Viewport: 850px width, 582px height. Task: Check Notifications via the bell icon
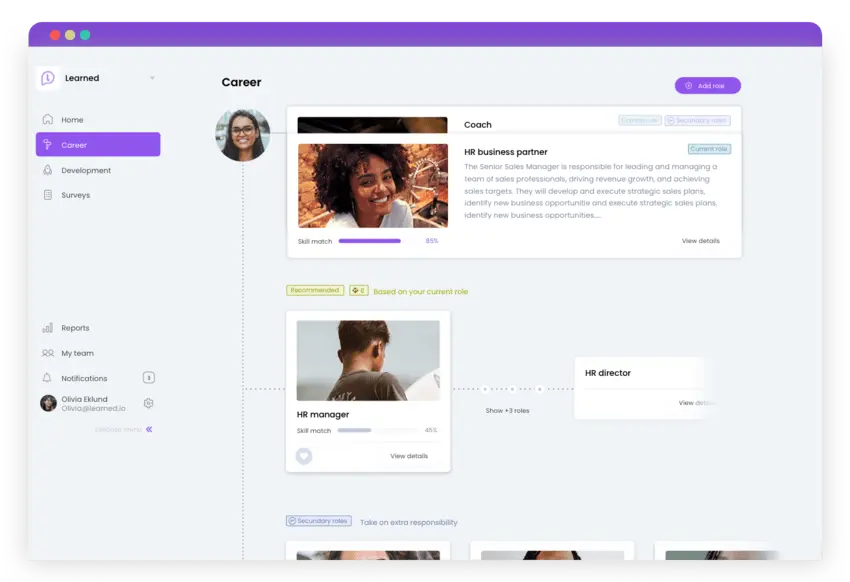coord(46,378)
